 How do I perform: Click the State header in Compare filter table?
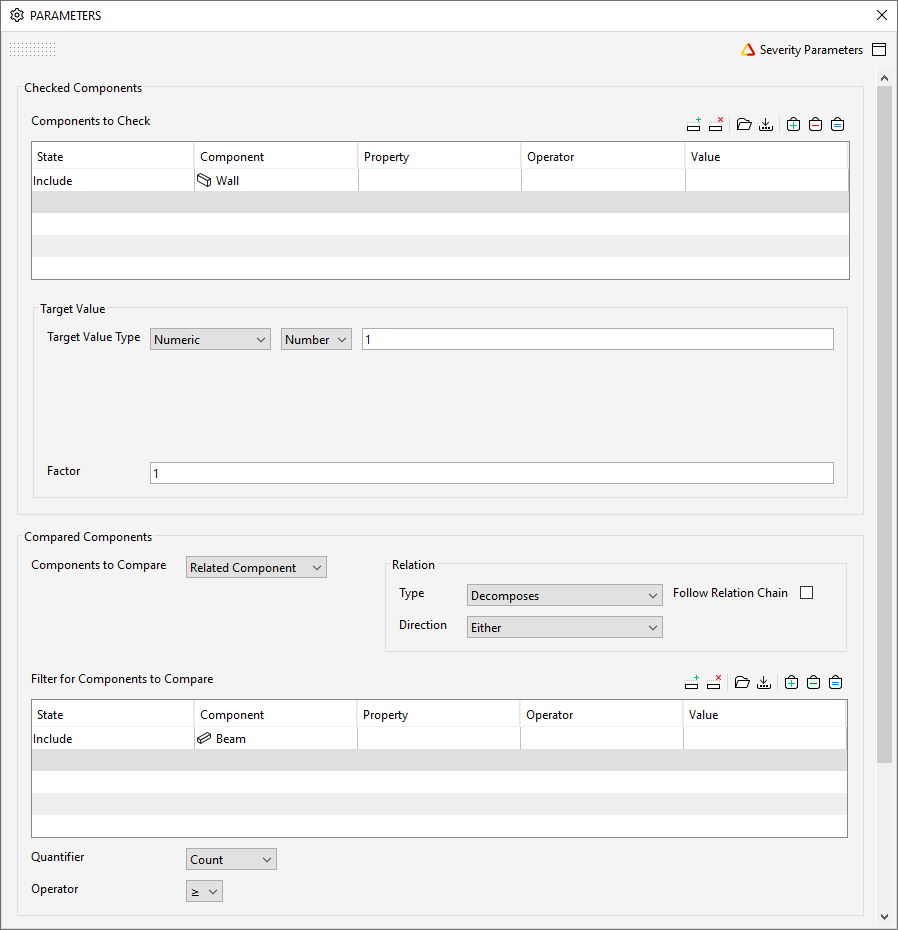click(113, 715)
